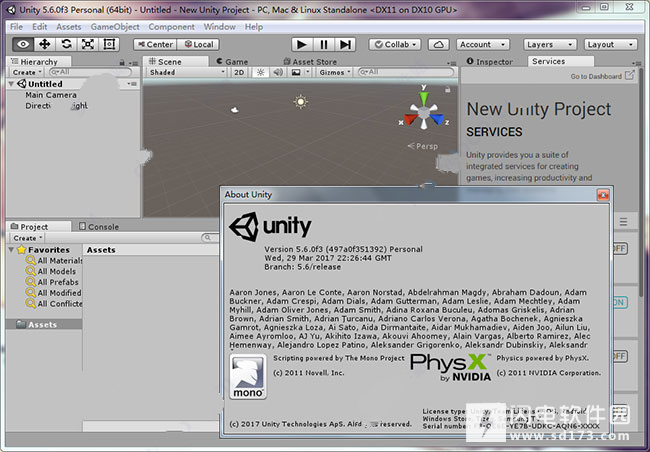Toggle pivot mode Center button
The image size is (650, 452).
(x=155, y=44)
